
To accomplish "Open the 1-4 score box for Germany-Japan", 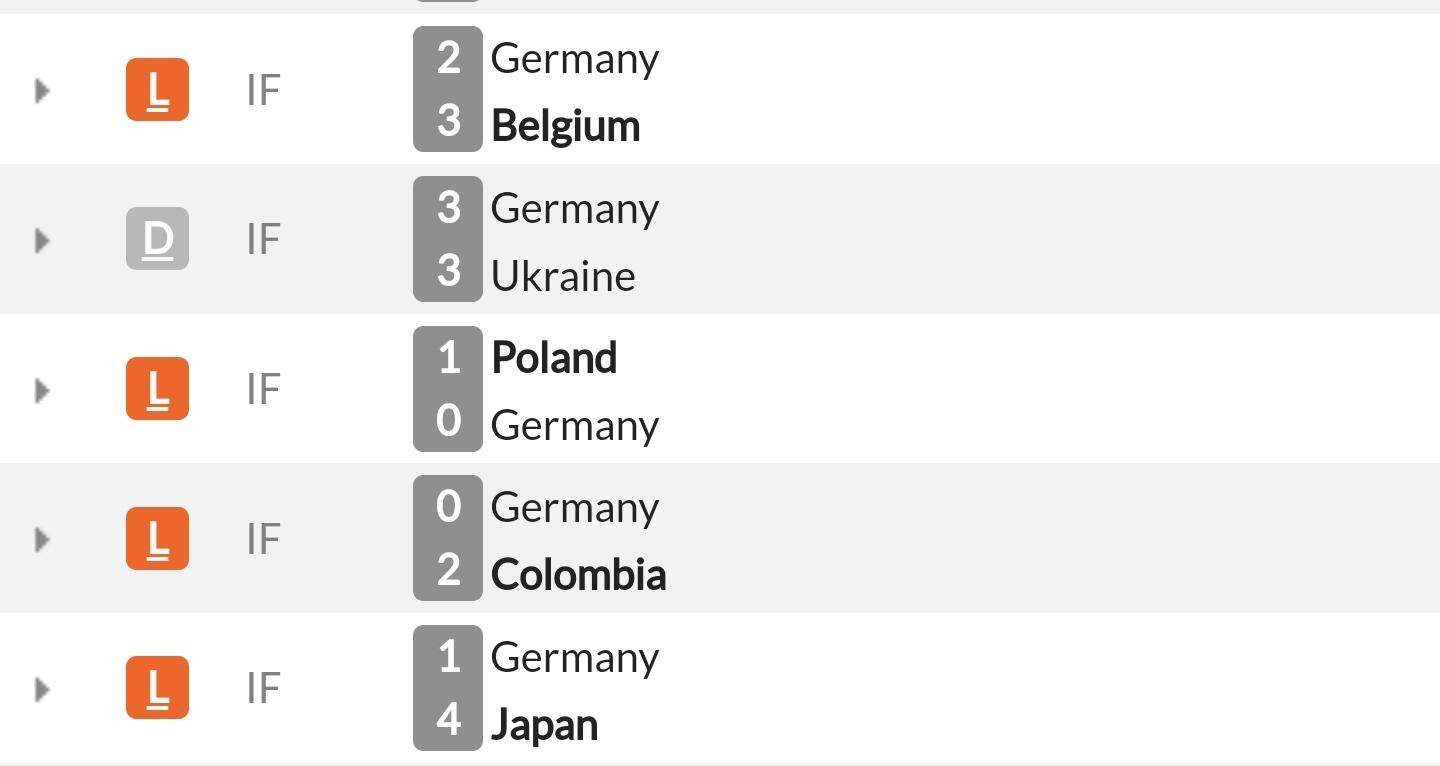I will pos(448,688).
